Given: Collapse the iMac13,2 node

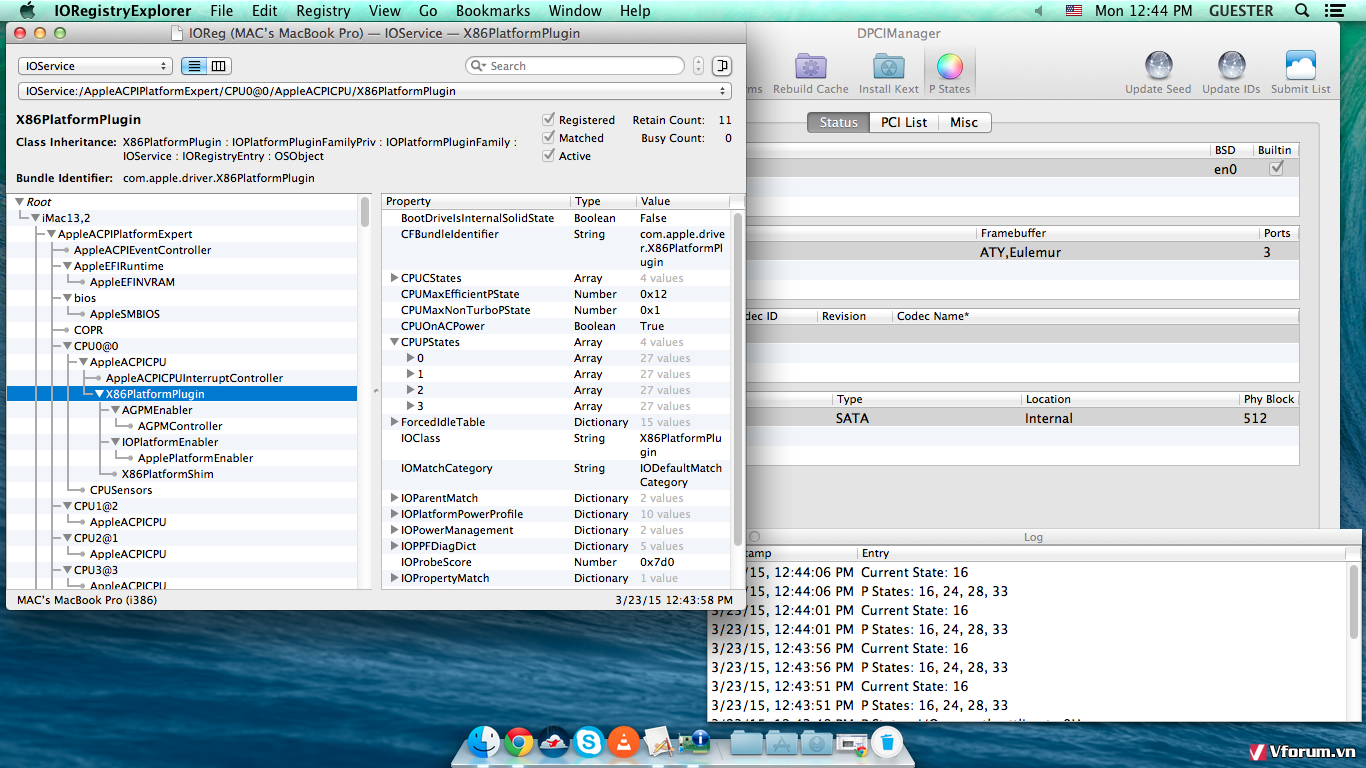Looking at the screenshot, I should (x=35, y=218).
